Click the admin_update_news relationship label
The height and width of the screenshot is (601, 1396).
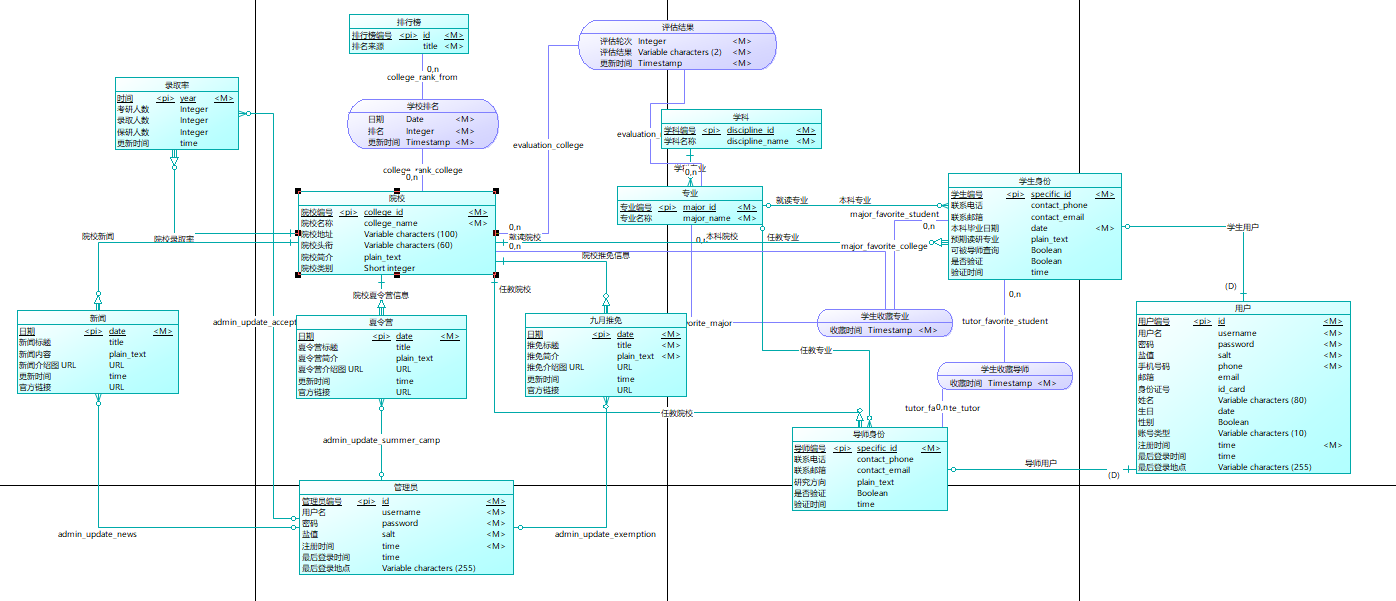pos(97,534)
